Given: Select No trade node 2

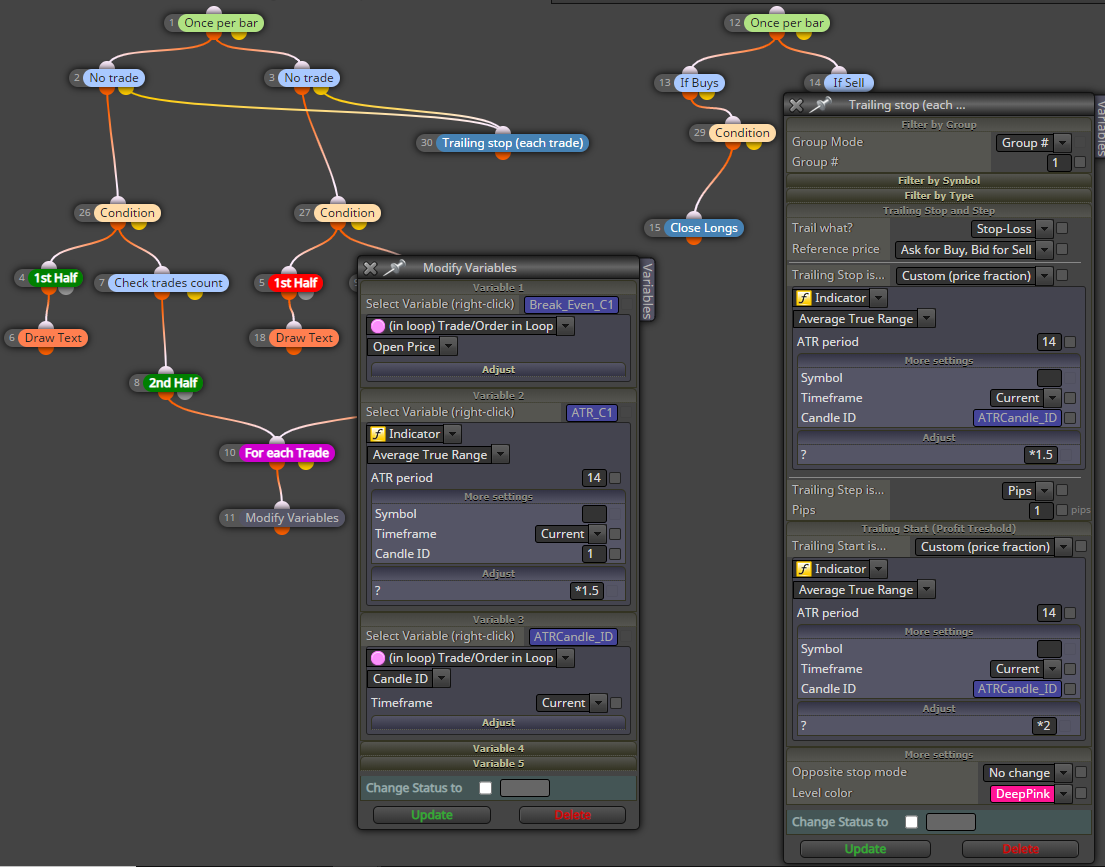Looking at the screenshot, I should tap(113, 78).
